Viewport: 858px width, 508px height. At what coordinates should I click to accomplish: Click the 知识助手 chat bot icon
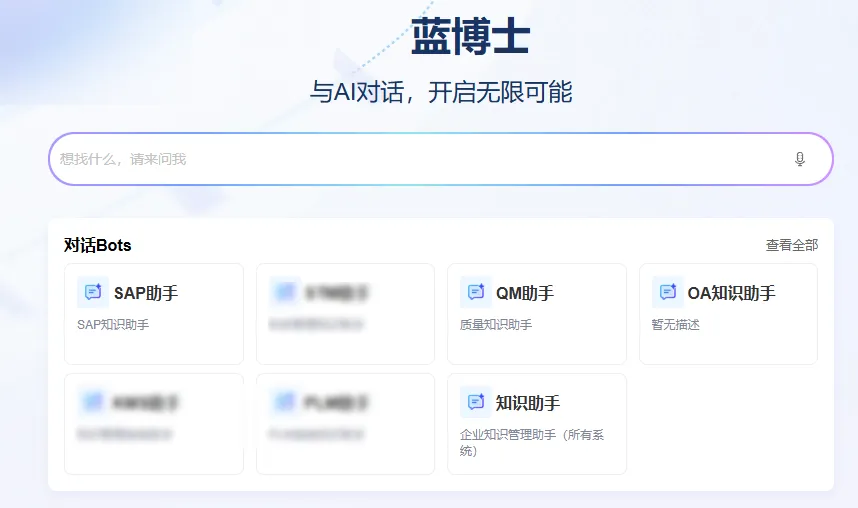coord(475,403)
